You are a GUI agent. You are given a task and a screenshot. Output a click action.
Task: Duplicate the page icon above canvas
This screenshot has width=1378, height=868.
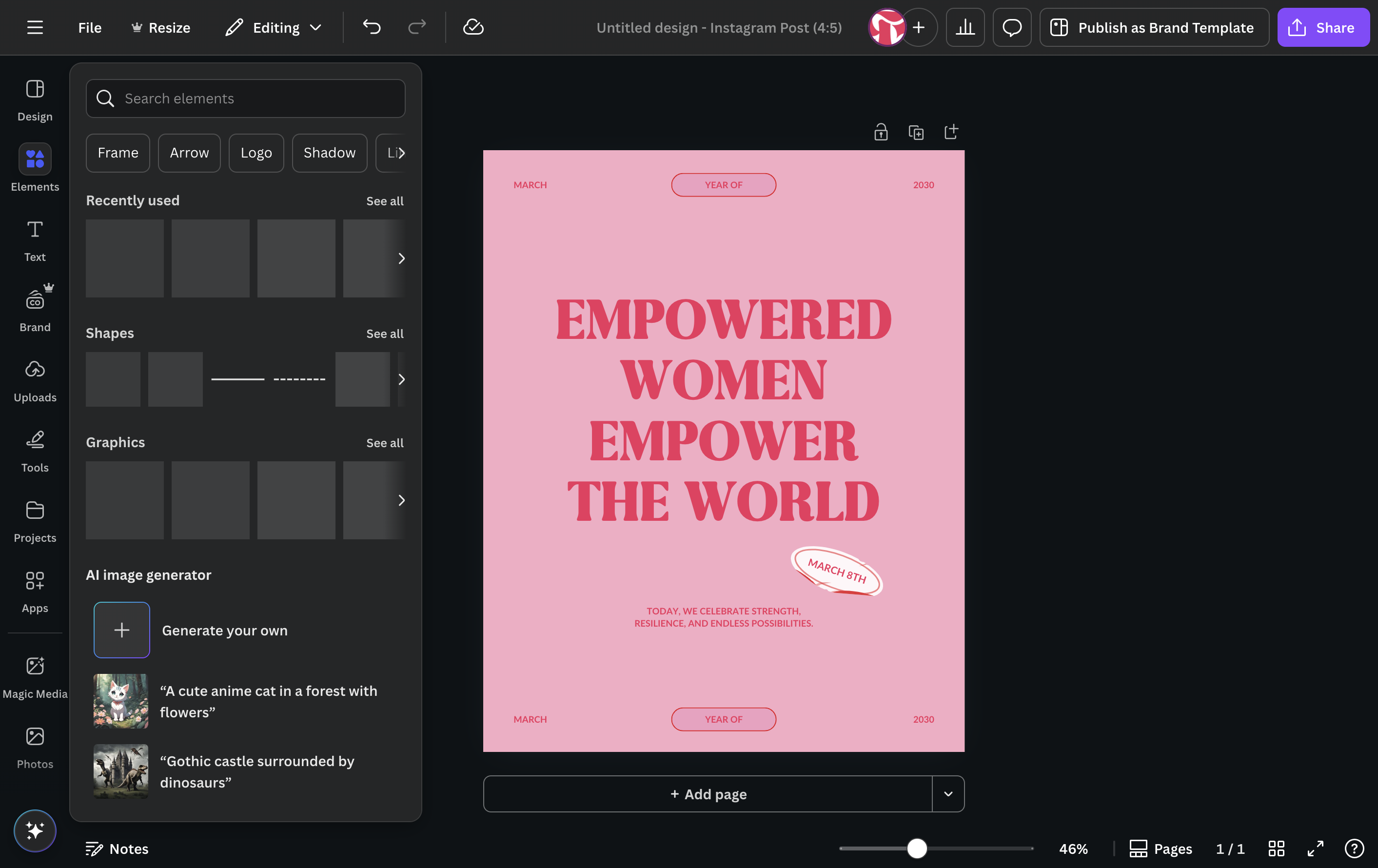click(x=916, y=132)
